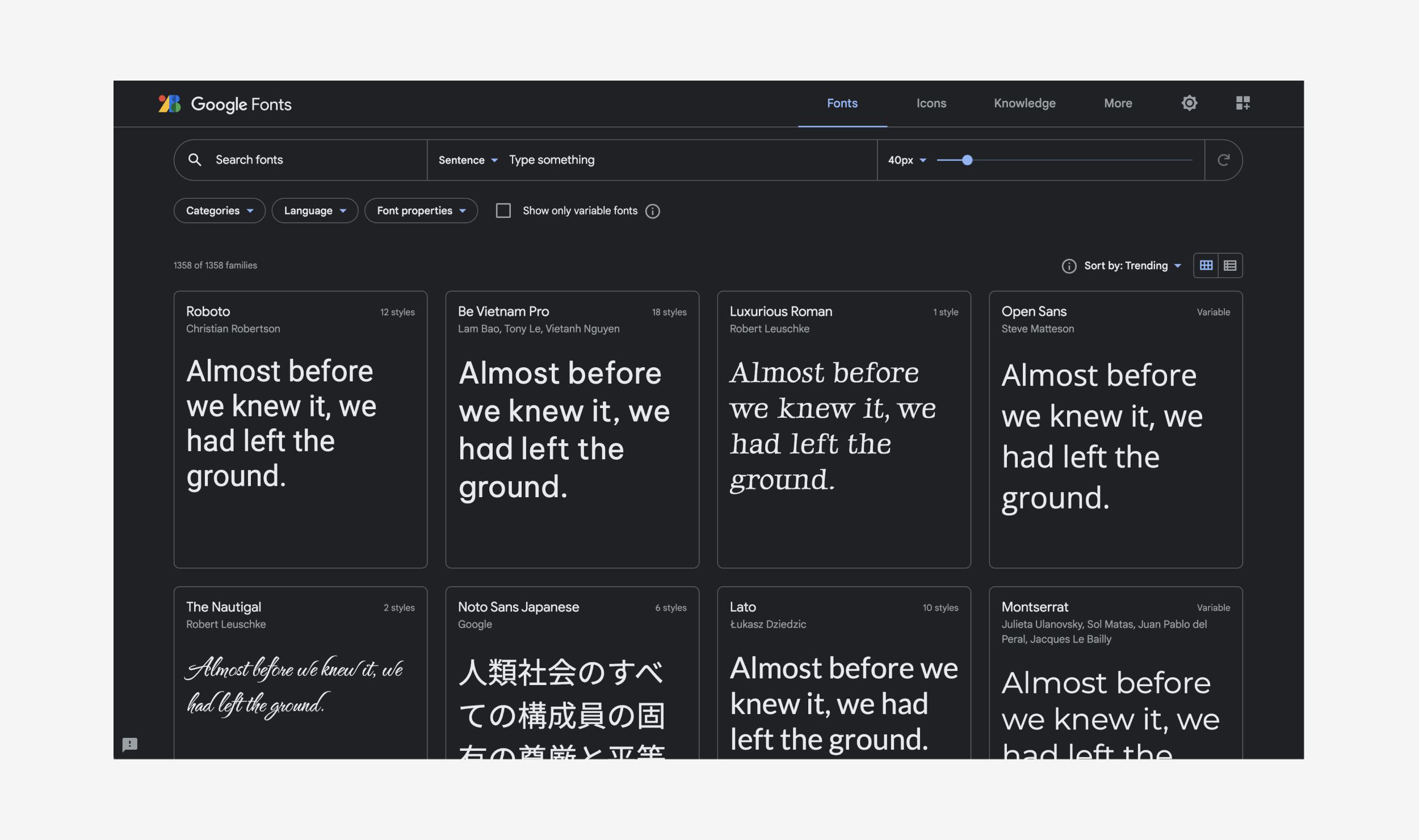Open the feedback icon at bottom left

tap(130, 744)
